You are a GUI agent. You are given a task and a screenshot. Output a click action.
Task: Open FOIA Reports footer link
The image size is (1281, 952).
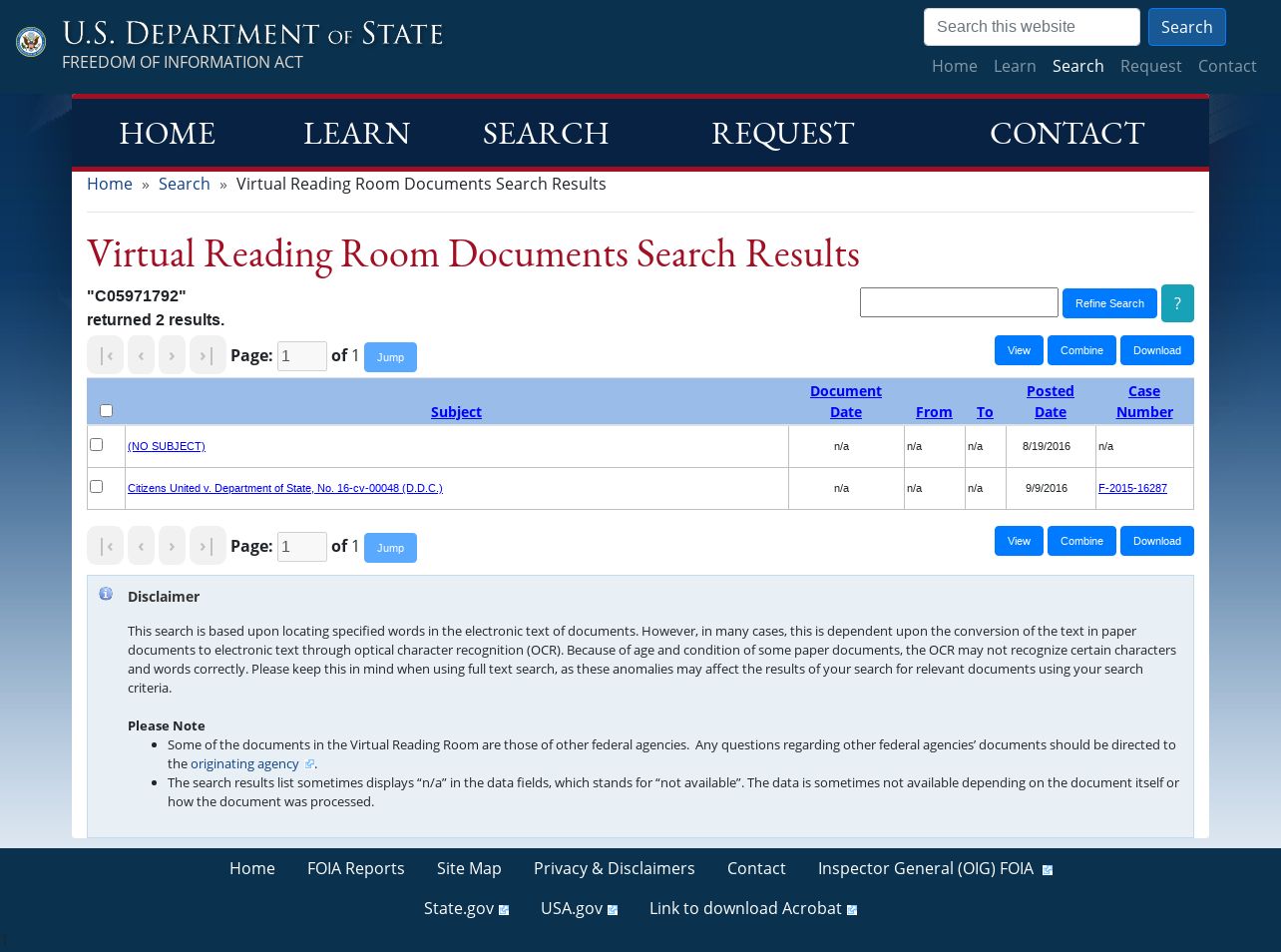pos(356,868)
